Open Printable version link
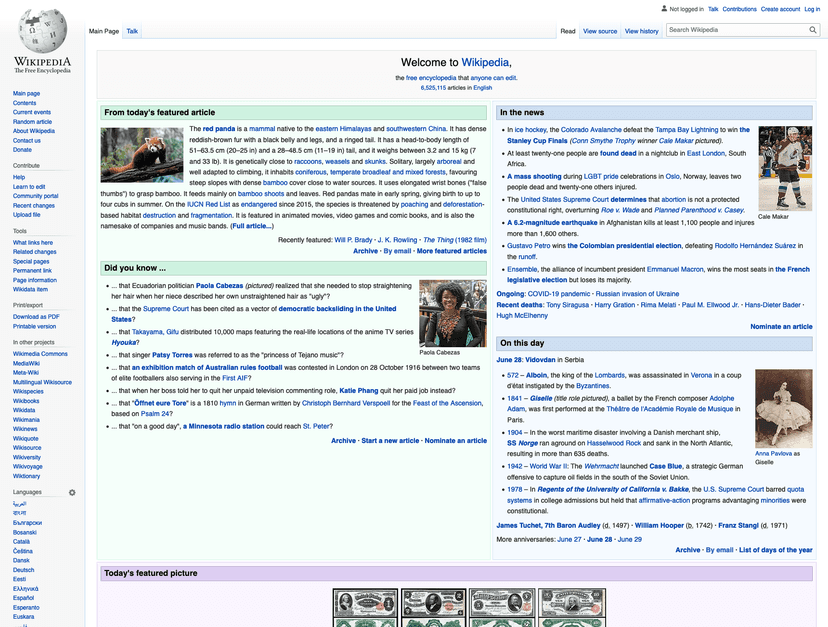 coord(34,326)
